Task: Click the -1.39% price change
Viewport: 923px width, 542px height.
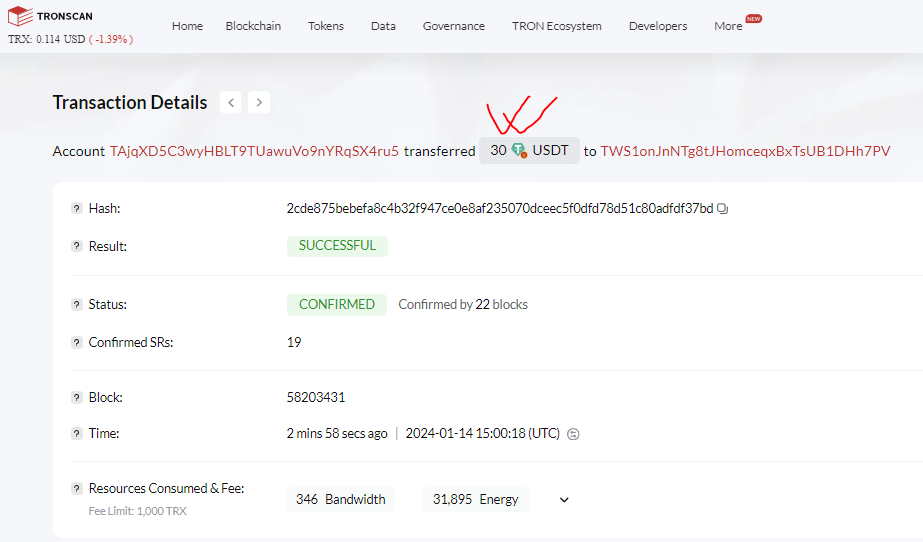Action: (111, 39)
